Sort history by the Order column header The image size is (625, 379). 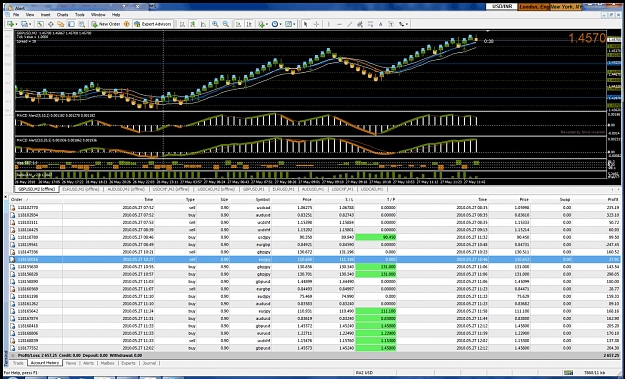[35, 199]
